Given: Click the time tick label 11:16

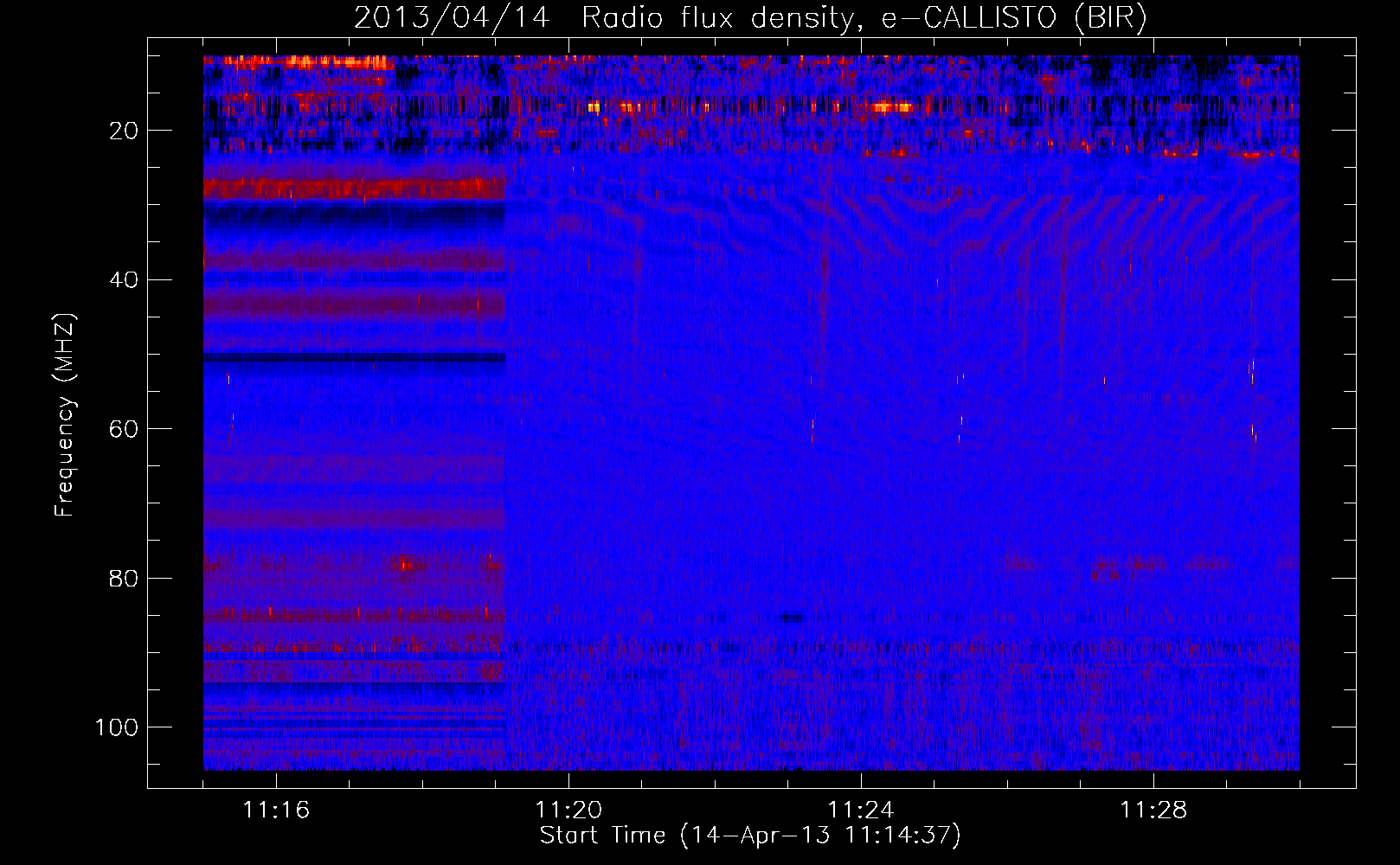Looking at the screenshot, I should click(x=276, y=811).
